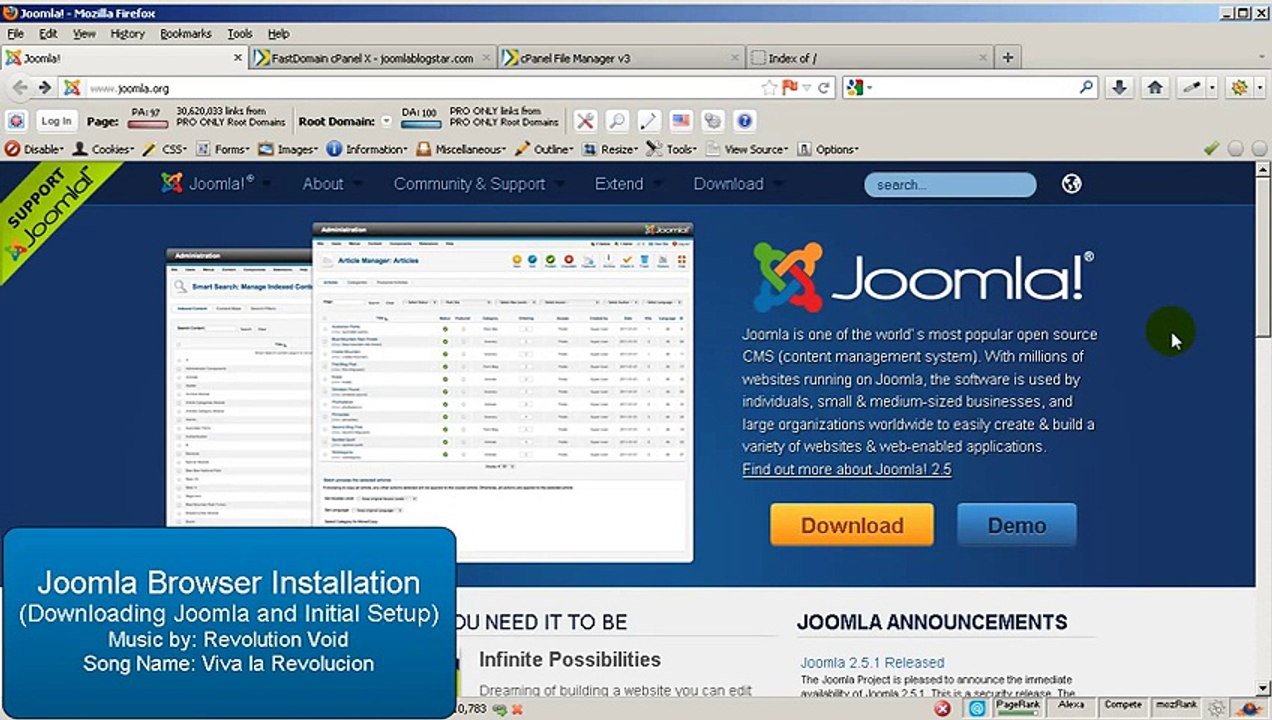
Task: Click the SEO toolbar pencil highlight icon
Action: pyautogui.click(x=649, y=121)
